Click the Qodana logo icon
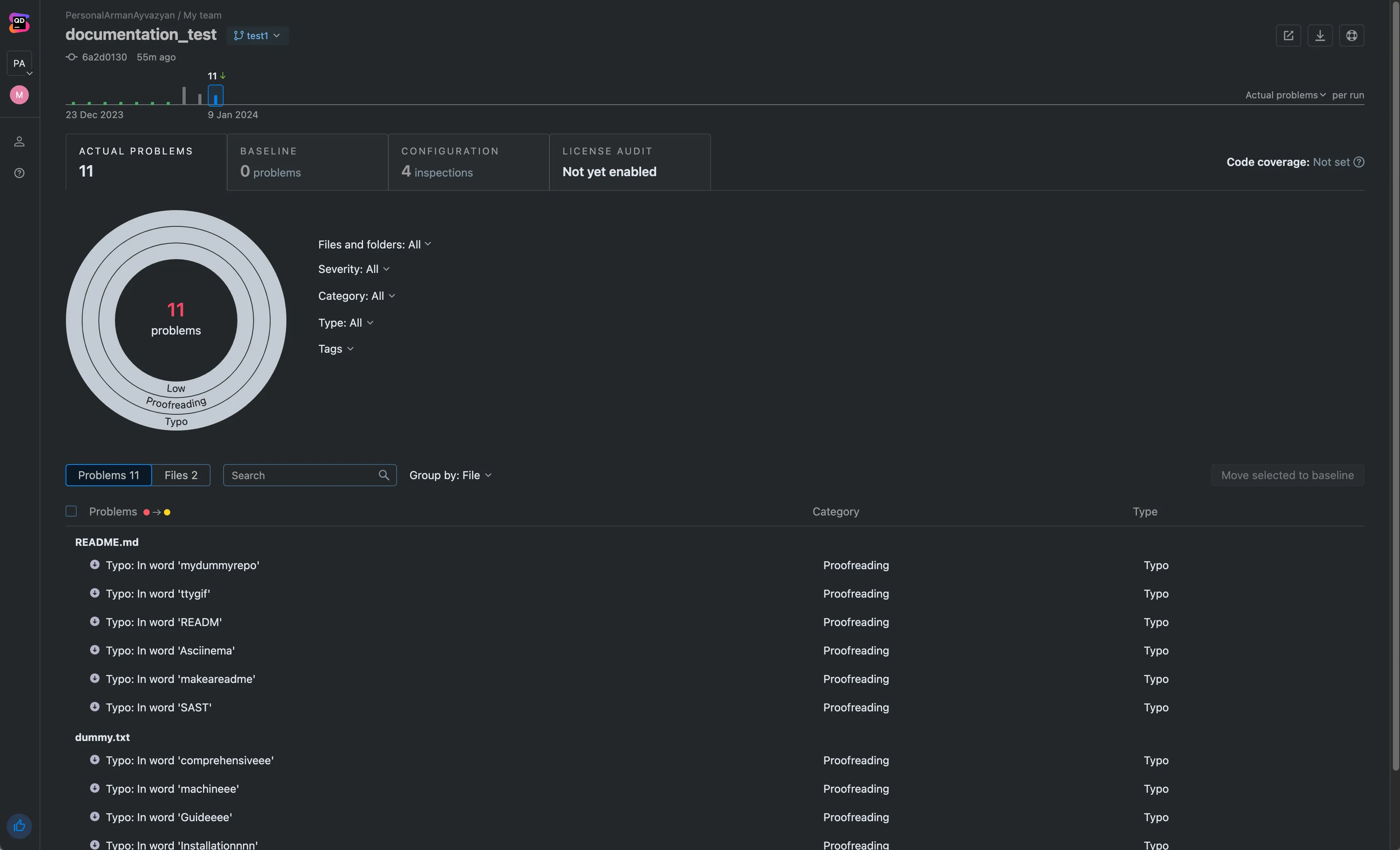This screenshot has width=1400, height=850. point(19,23)
